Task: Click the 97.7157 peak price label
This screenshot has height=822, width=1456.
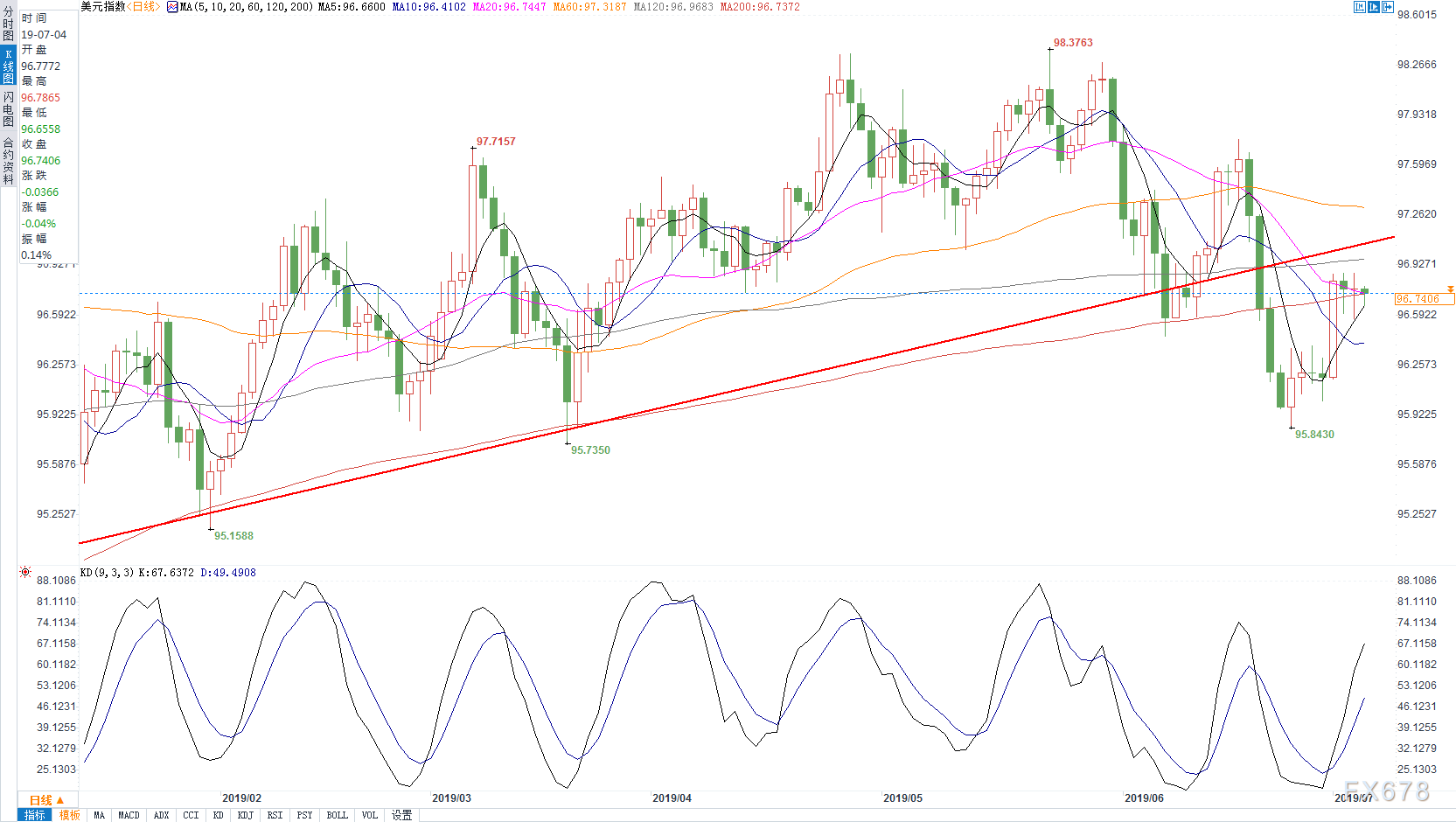Action: 496,142
